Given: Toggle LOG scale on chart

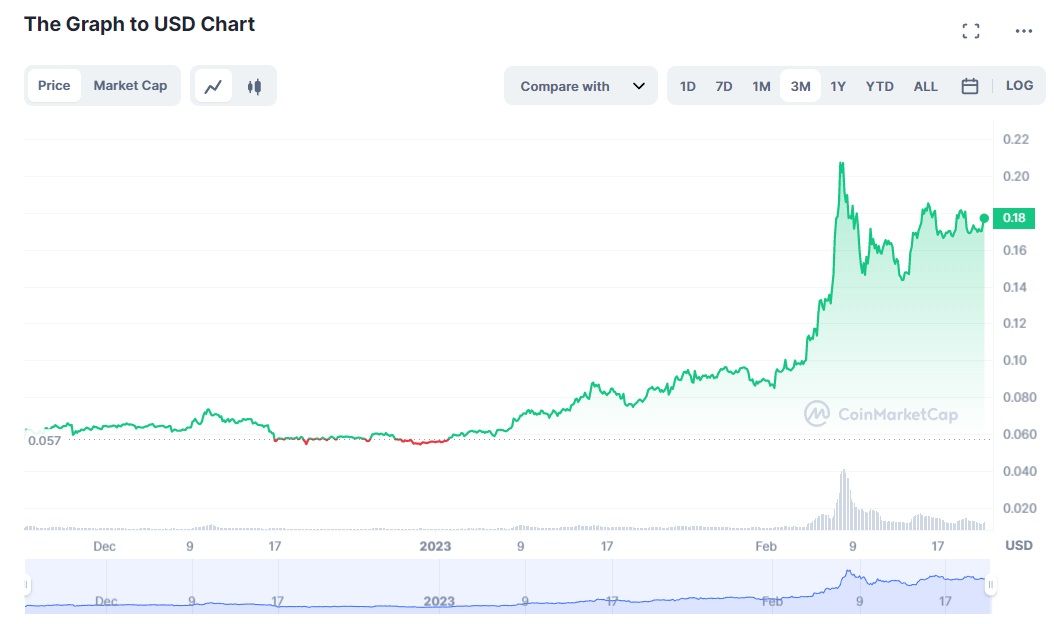Looking at the screenshot, I should (1019, 86).
